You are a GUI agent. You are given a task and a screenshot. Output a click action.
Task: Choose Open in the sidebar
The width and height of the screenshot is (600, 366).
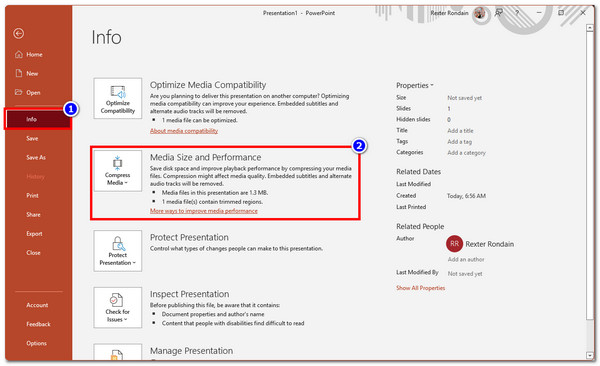(33, 93)
